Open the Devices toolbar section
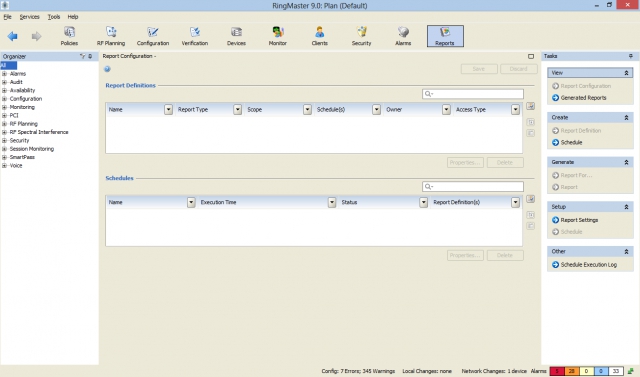Screen dimensions: 640x377 236,36
